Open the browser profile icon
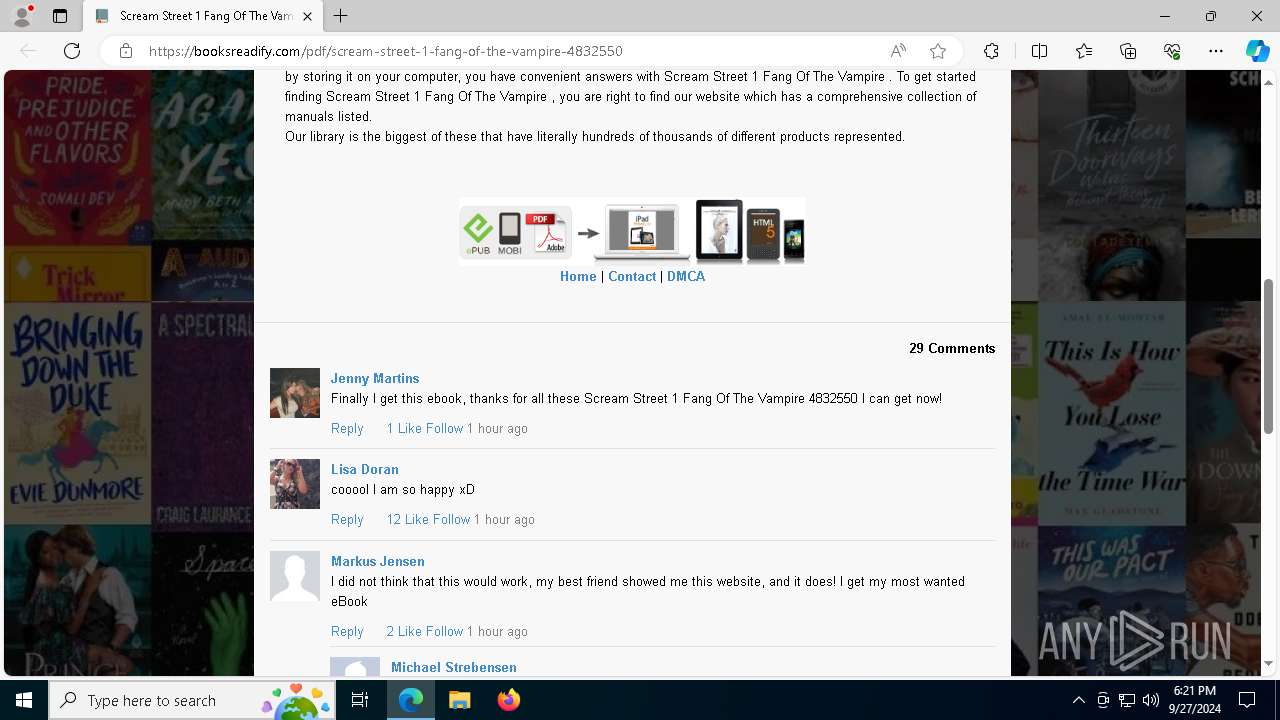This screenshot has width=1280, height=720. (22, 16)
